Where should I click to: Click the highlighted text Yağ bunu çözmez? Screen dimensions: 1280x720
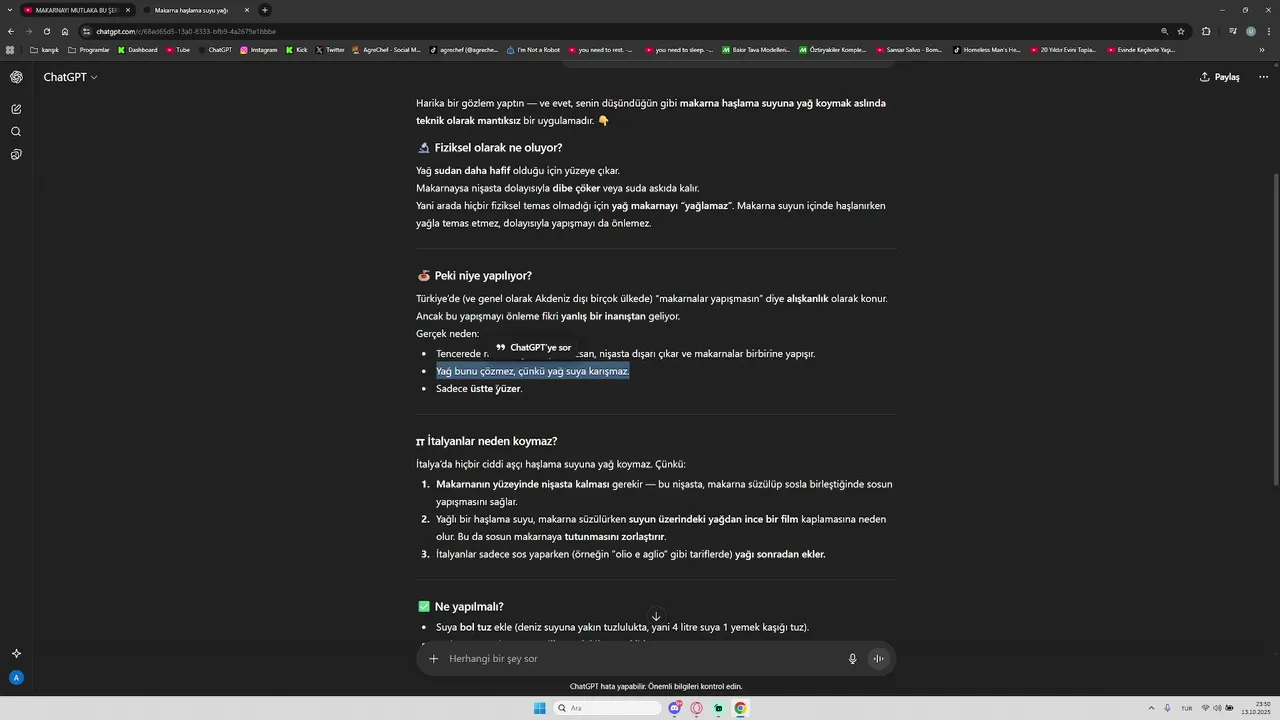tap(532, 371)
